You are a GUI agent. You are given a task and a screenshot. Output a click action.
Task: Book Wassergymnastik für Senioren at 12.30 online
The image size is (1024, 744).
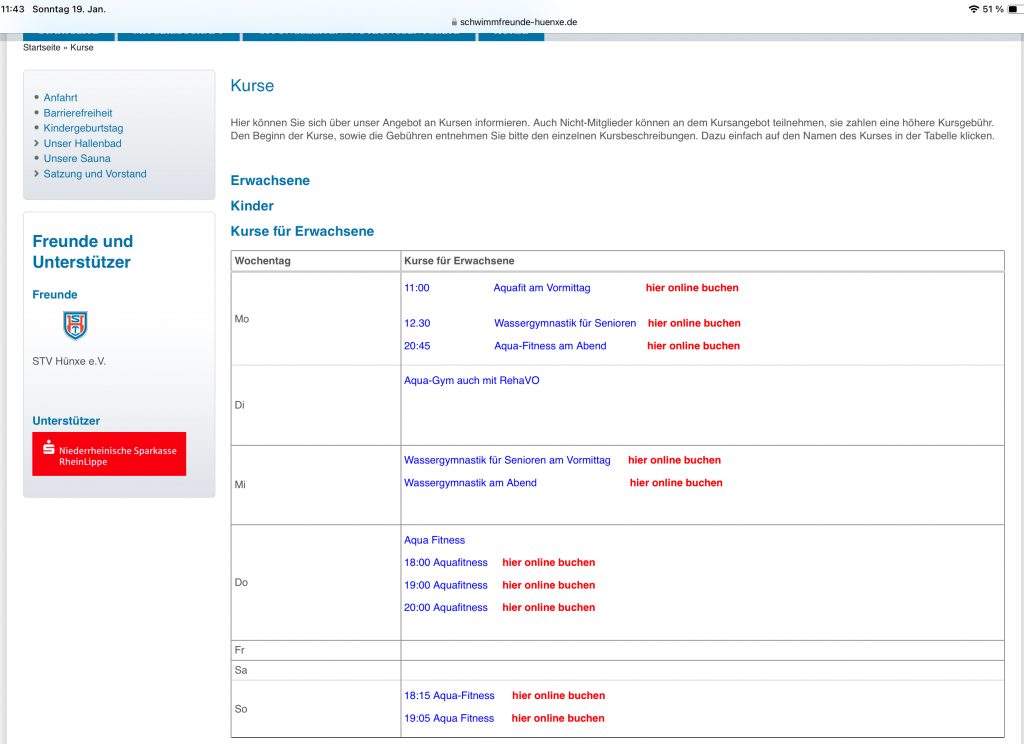click(x=694, y=323)
